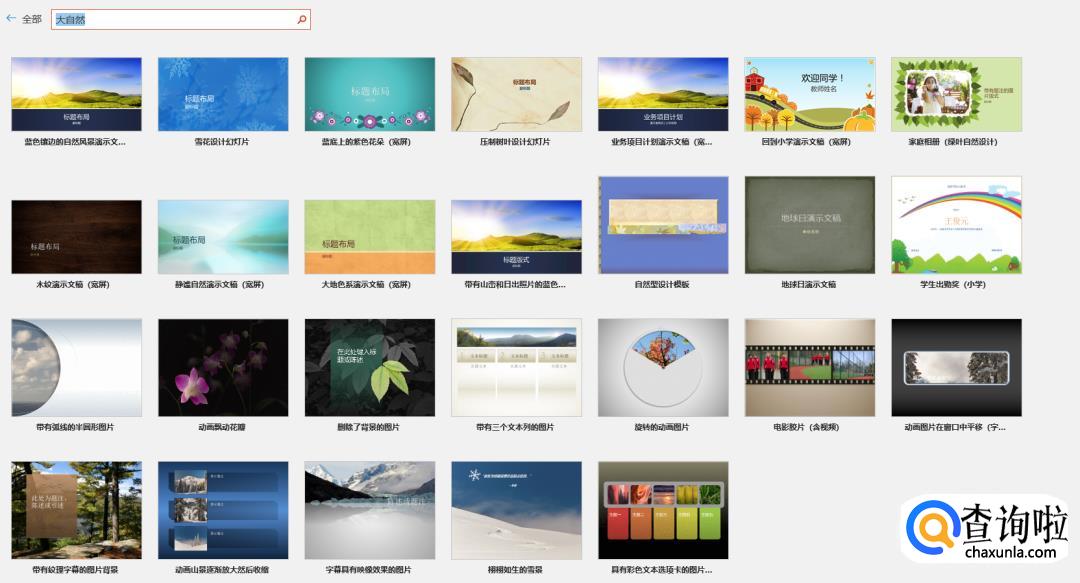Open the 蓝色镶边的自然风景演示文稿 template
The width and height of the screenshot is (1080, 583).
(x=76, y=94)
